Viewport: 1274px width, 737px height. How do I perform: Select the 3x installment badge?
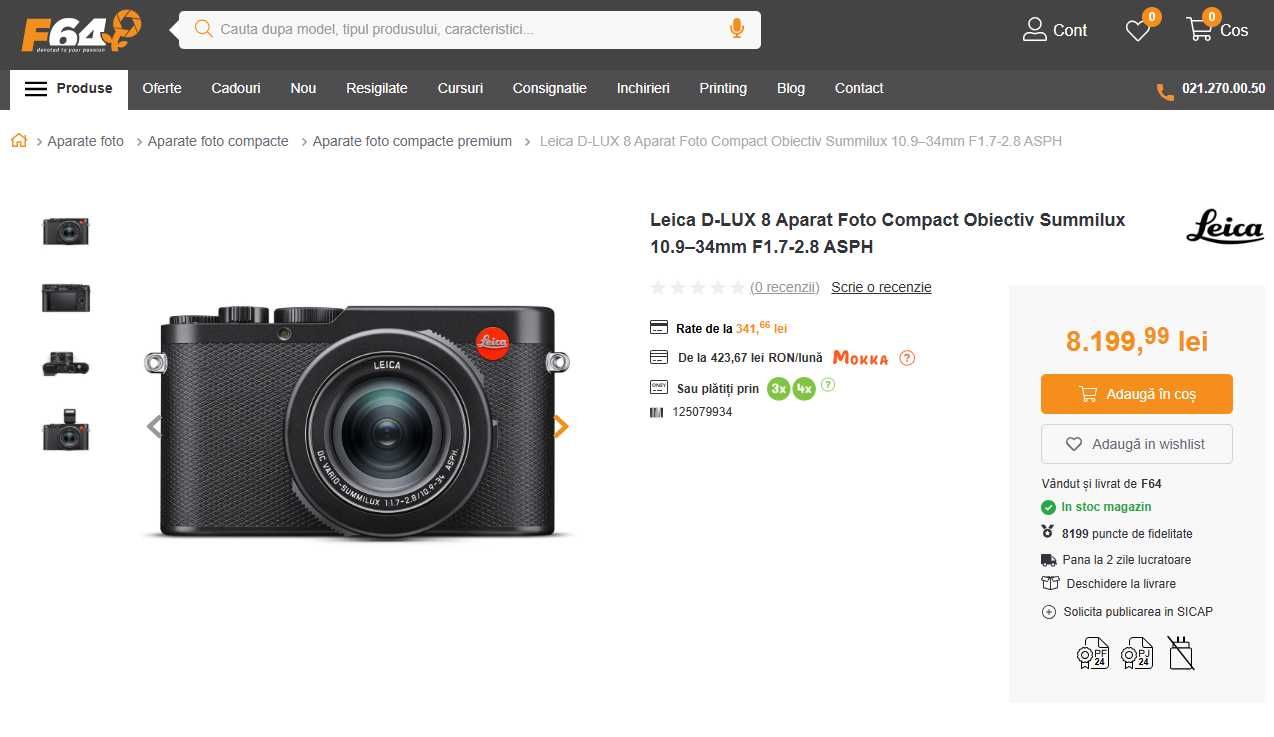(778, 389)
